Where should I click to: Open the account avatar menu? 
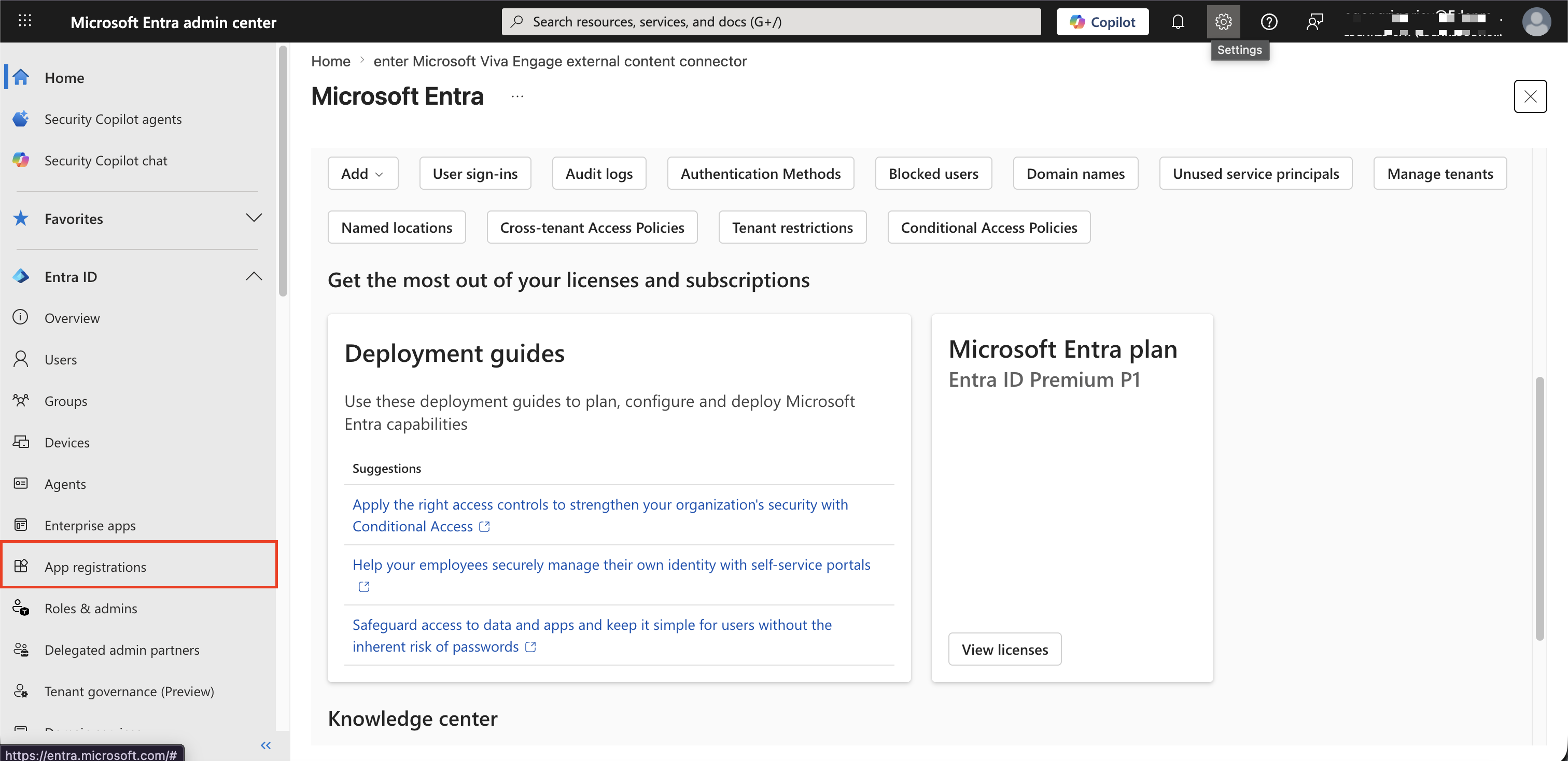coord(1536,22)
